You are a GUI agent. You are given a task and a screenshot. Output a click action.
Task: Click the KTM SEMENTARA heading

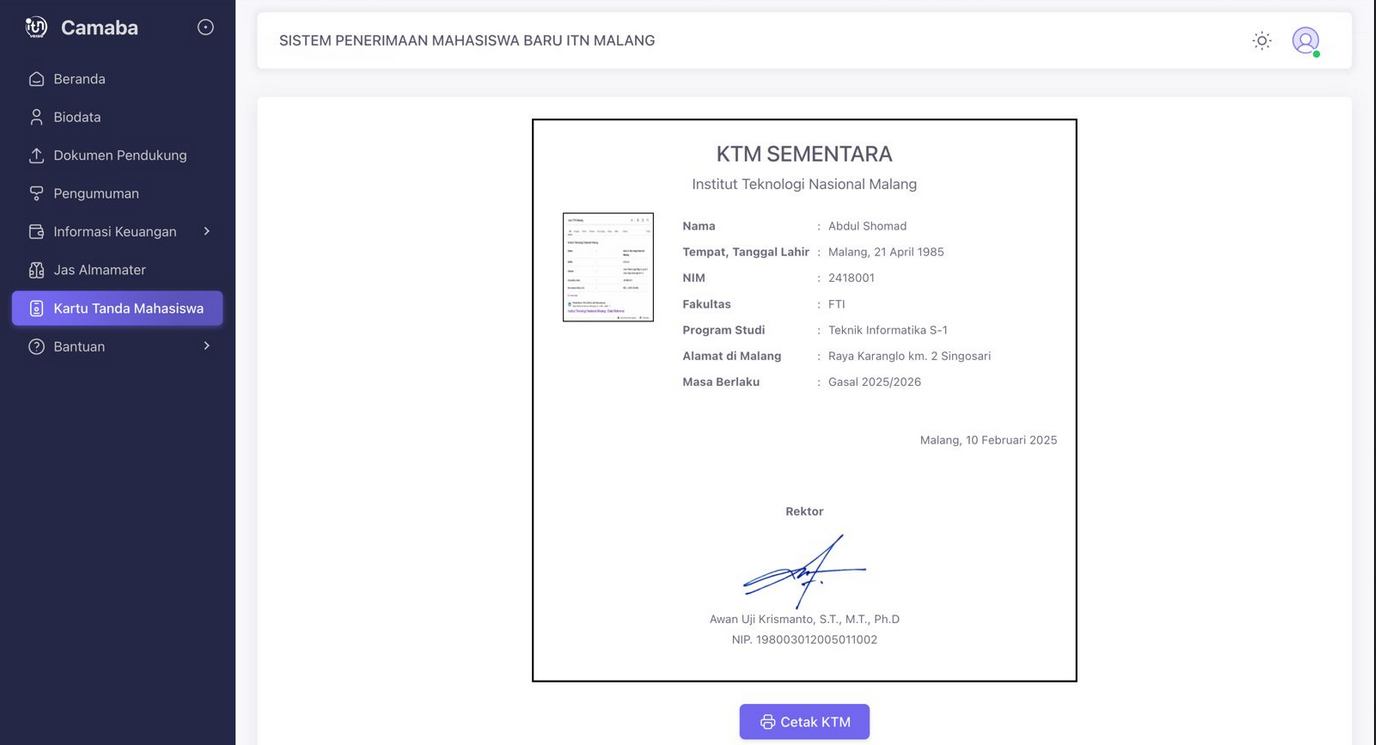(804, 154)
